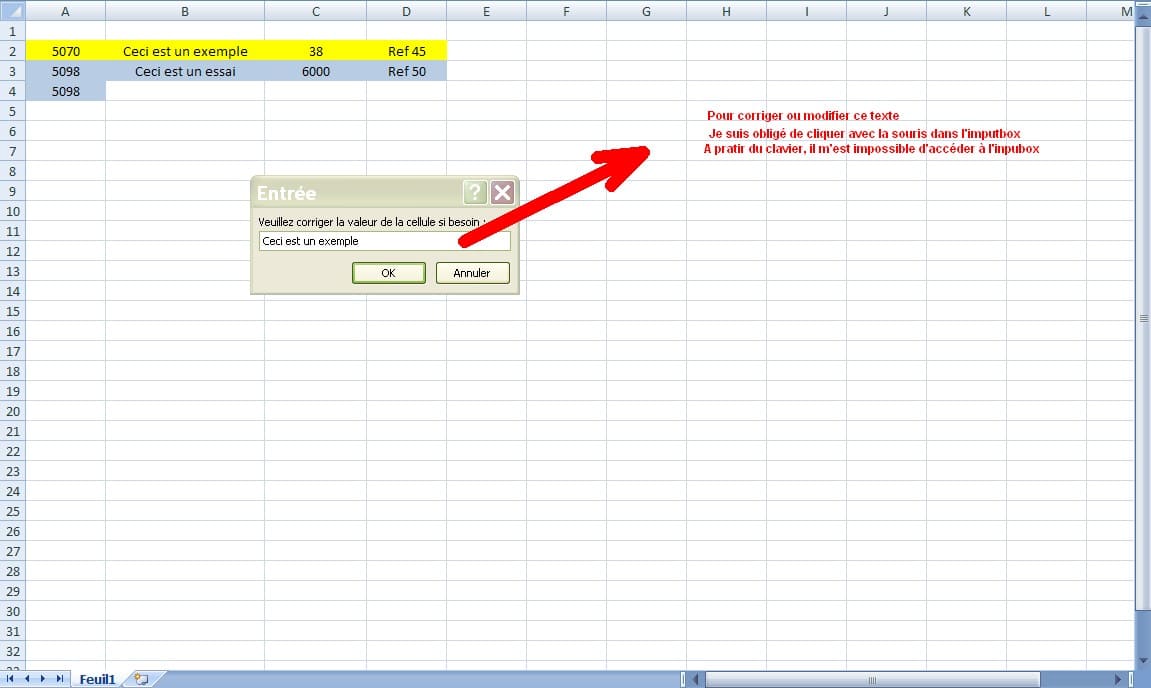The width and height of the screenshot is (1151, 688).
Task: Select row 3 header
Action: 12,71
